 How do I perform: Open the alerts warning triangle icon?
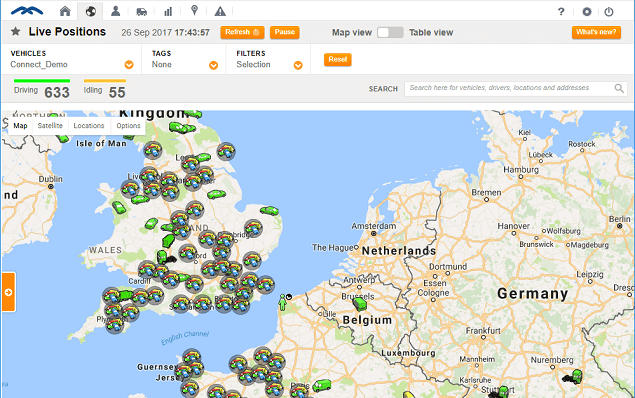click(220, 11)
